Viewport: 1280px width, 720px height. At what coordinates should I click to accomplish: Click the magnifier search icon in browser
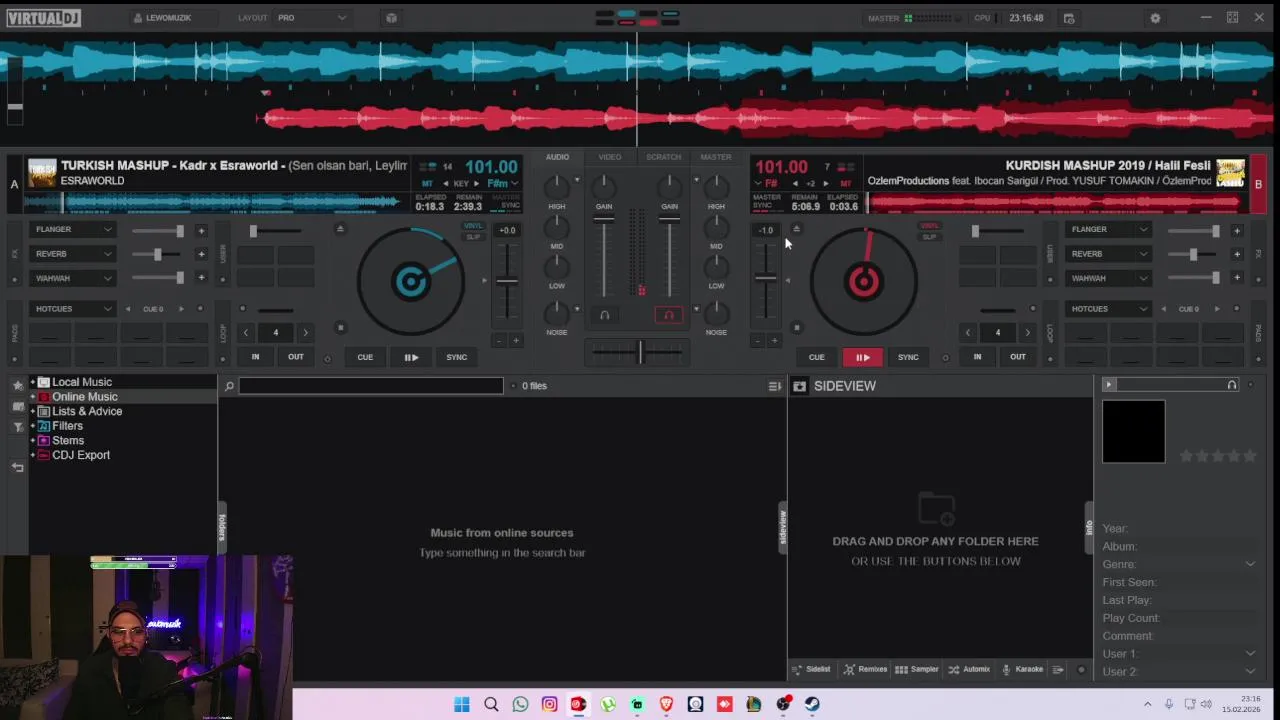(229, 386)
